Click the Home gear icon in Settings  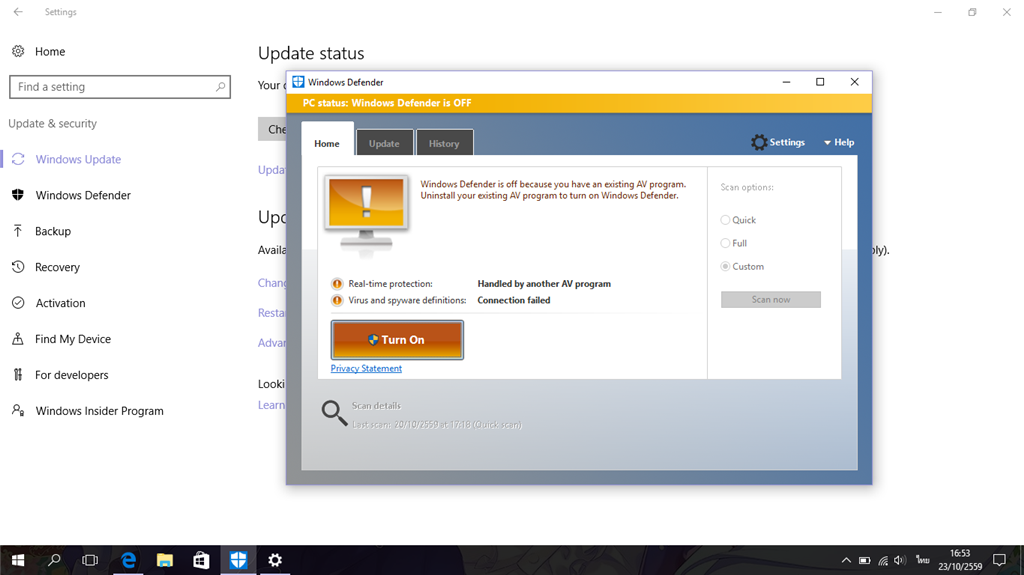coord(18,51)
